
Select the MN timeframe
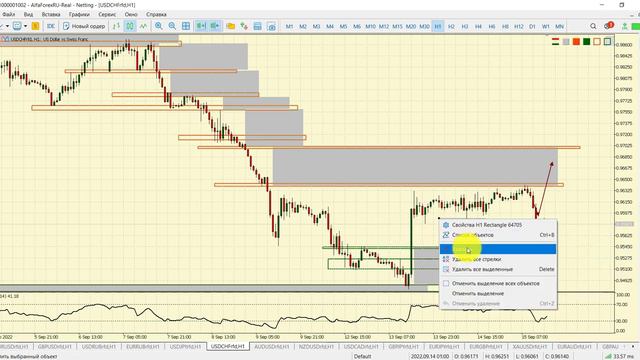point(560,26)
